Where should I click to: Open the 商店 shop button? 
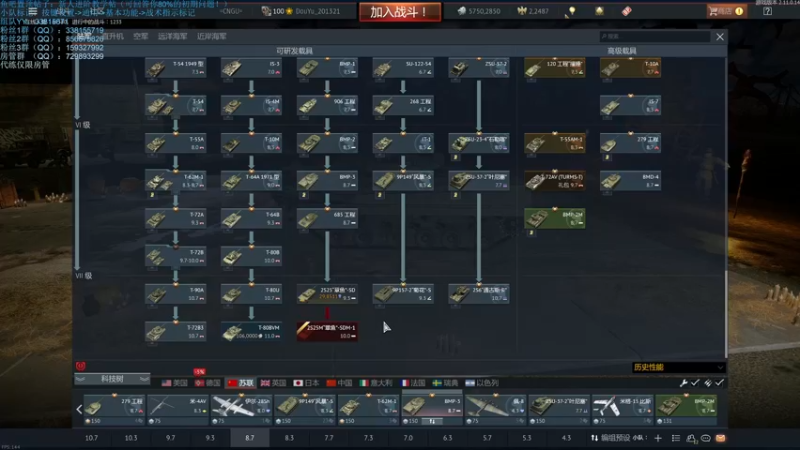coord(726,11)
